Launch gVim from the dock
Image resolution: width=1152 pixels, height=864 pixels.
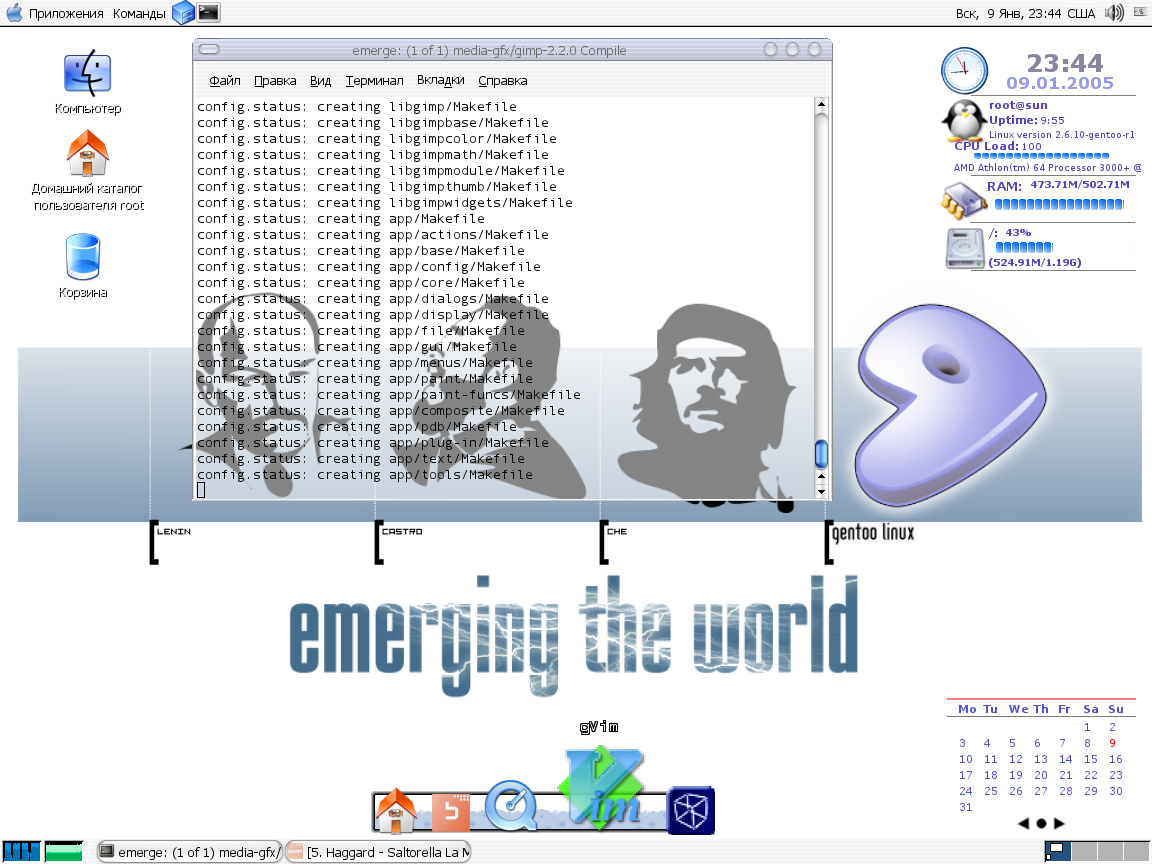pos(602,788)
